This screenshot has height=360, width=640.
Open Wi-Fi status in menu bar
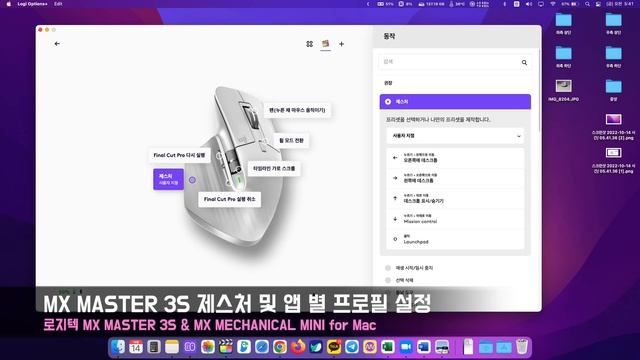tap(553, 4)
